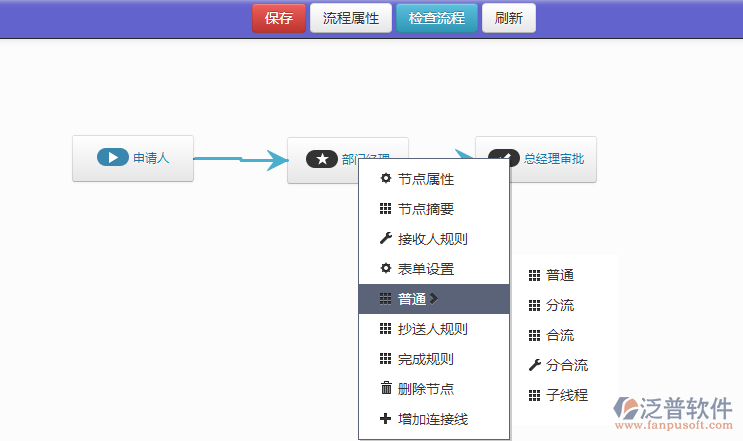Click the wrench icon beside 接收人规则
Viewport: 743px width, 441px height.
click(386, 238)
